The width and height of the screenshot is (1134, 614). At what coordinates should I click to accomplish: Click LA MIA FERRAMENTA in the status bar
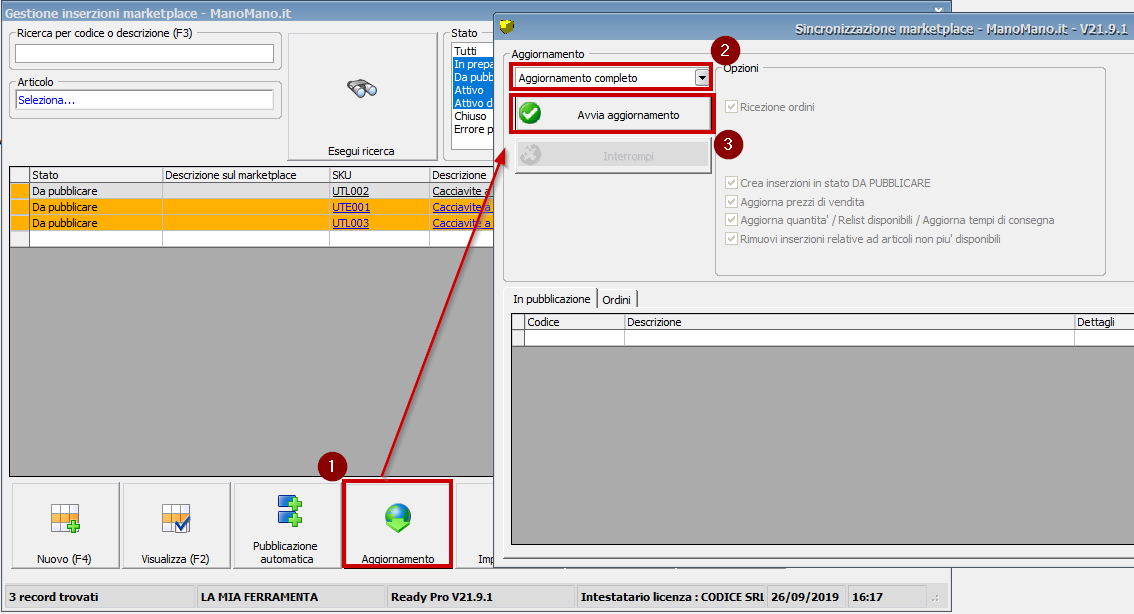click(260, 597)
